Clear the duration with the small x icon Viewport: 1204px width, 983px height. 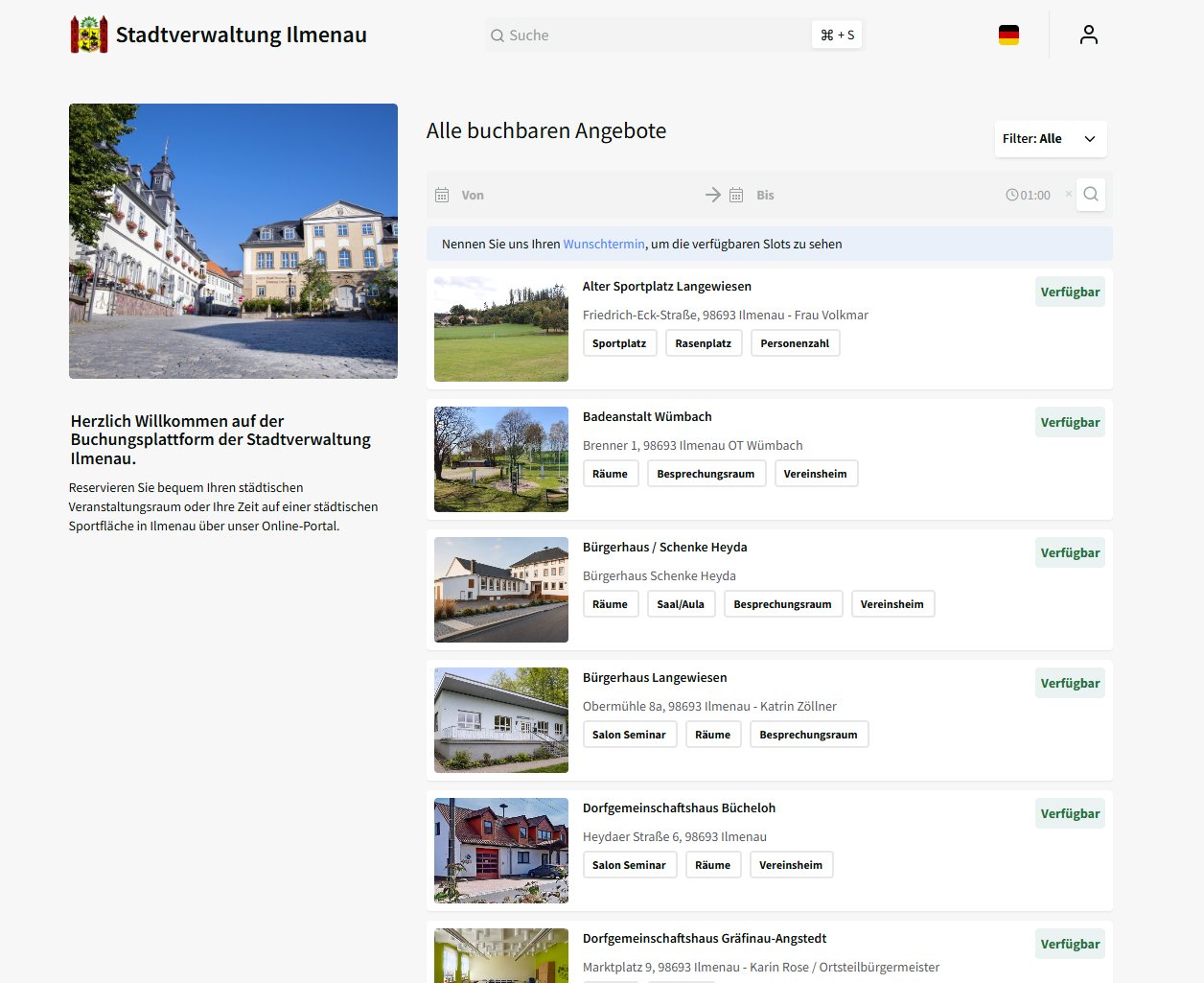1069,194
